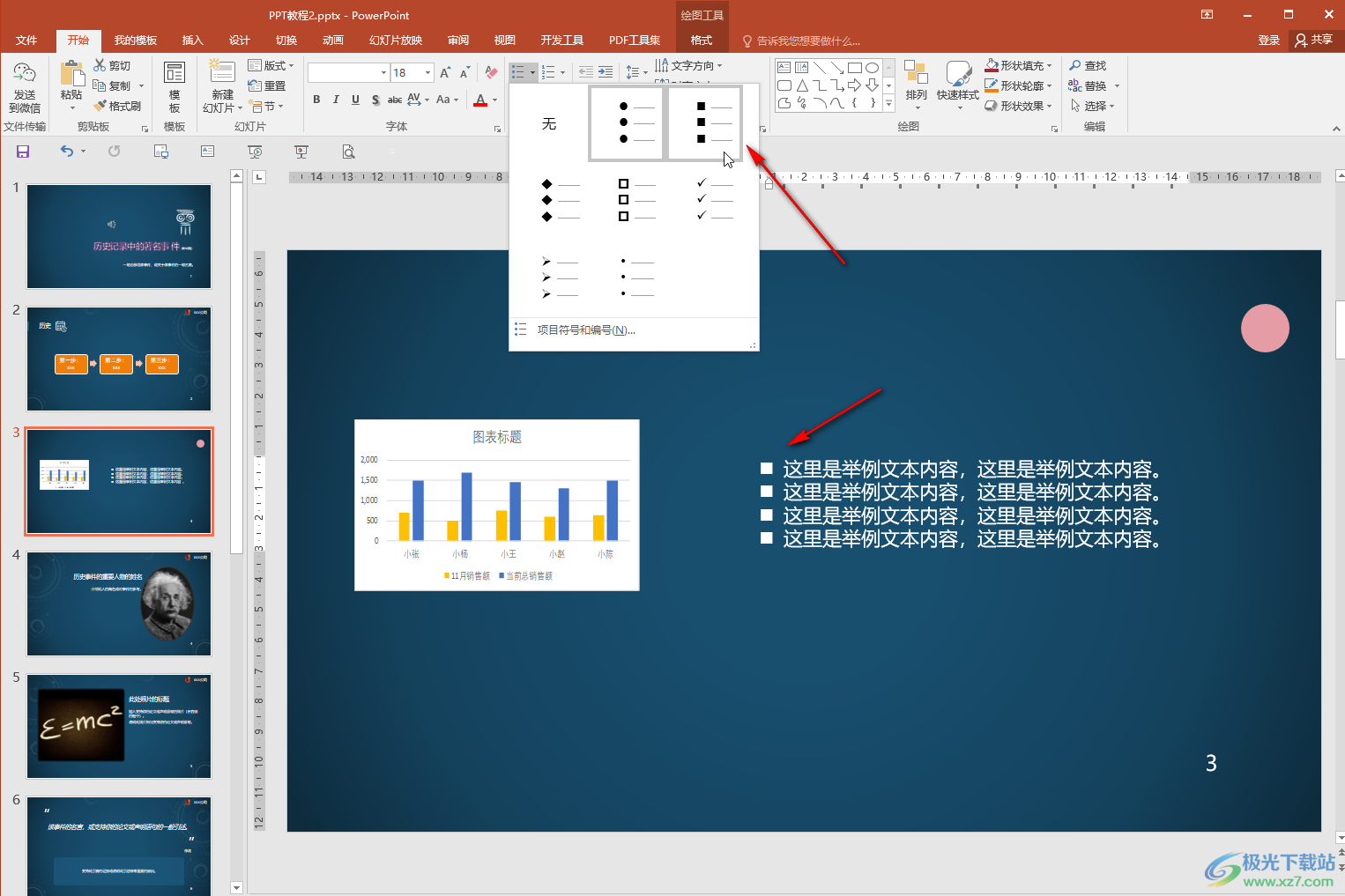
Task: Save the presentation from quick access toolbar
Action: click(23, 152)
